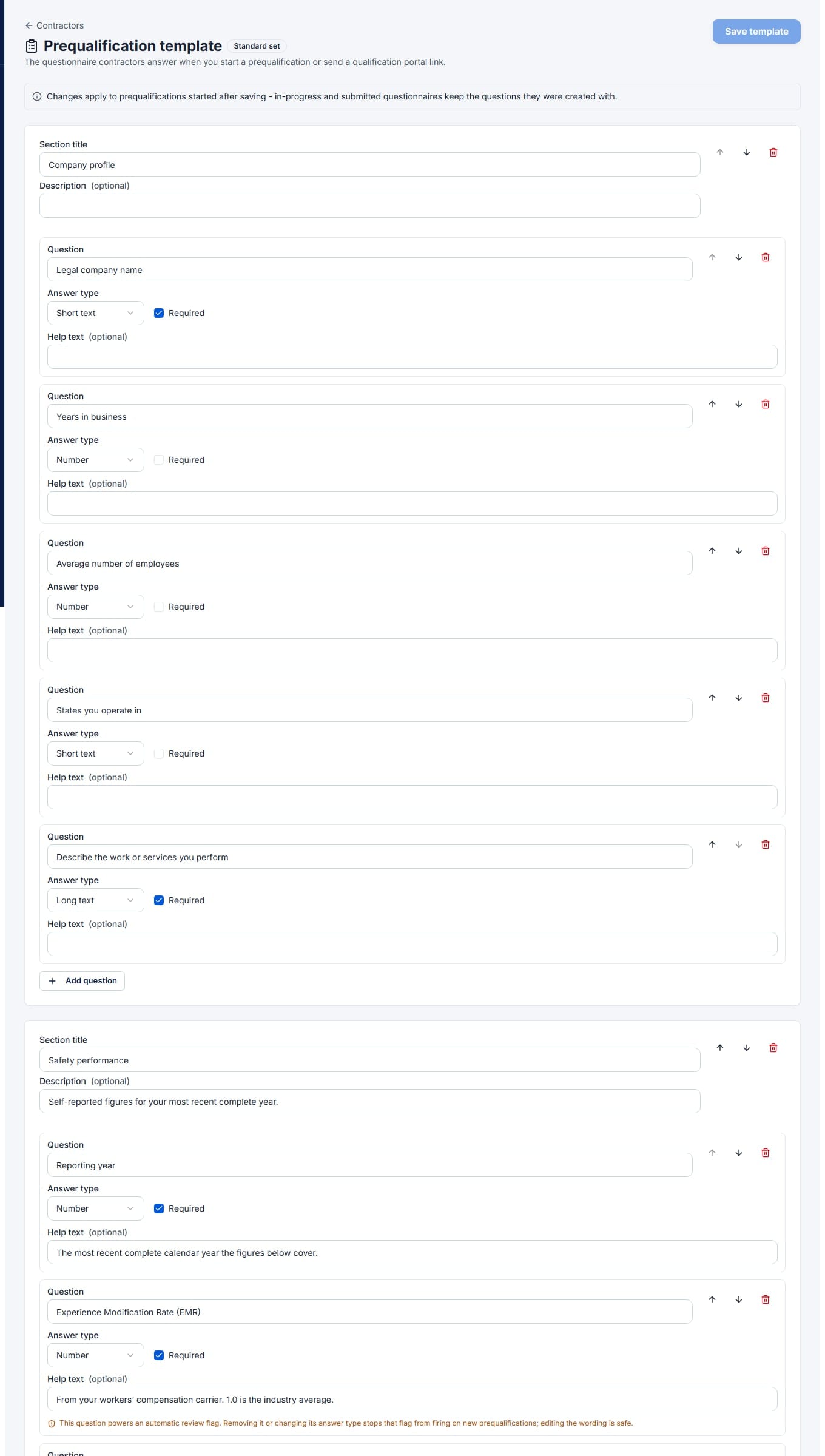This screenshot has height=1456, width=825.
Task: Edit Self-reported figures description field
Action: point(370,1102)
